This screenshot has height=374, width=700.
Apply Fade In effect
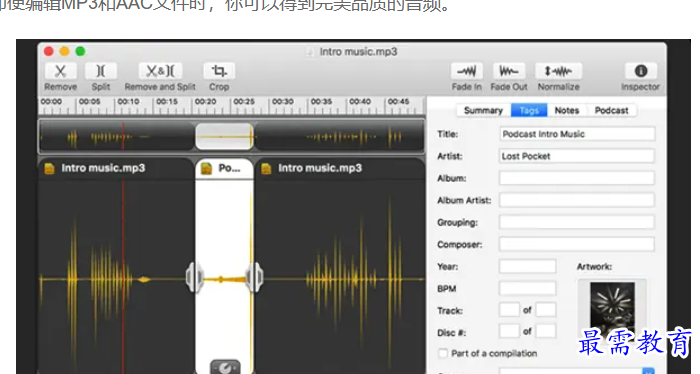point(467,71)
